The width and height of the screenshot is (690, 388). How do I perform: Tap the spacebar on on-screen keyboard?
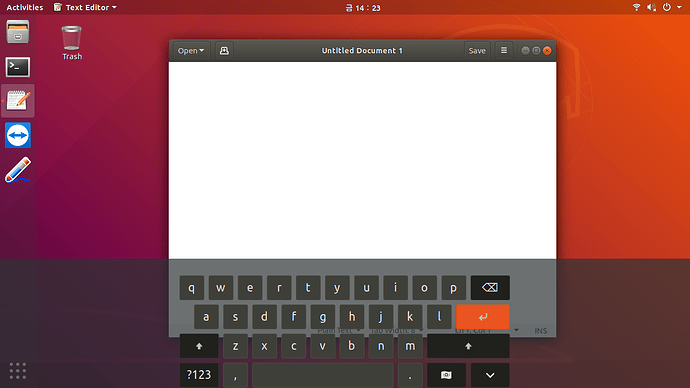(323, 375)
